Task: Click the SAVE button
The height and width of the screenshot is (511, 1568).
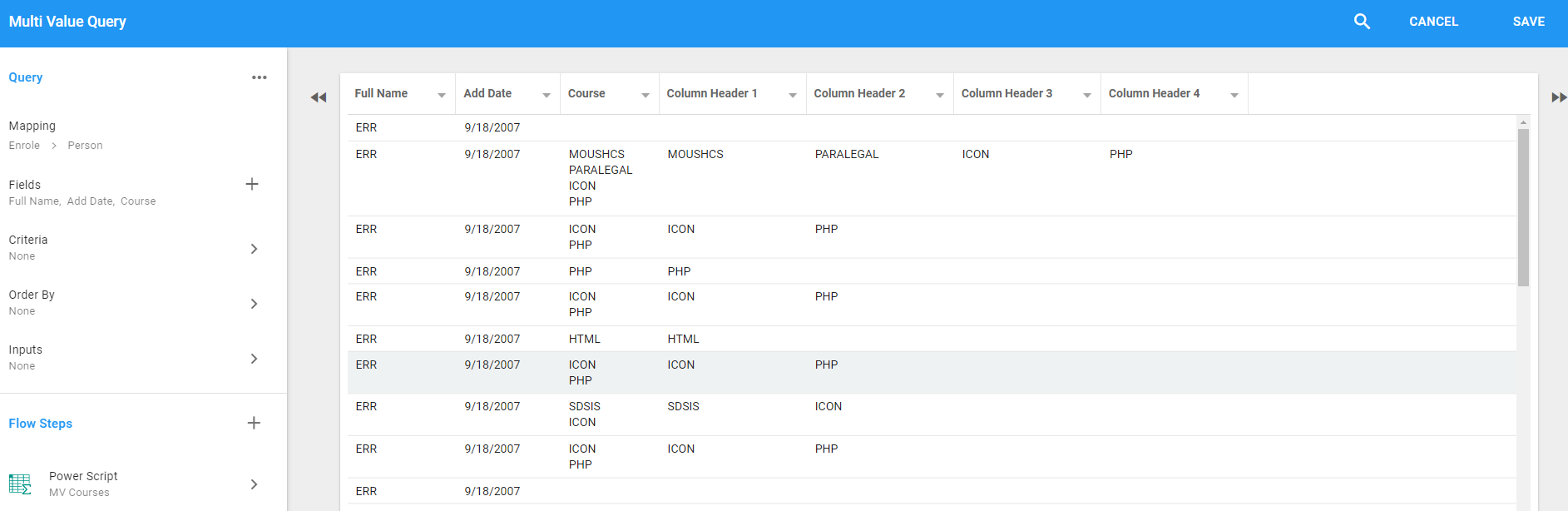Action: point(1528,22)
